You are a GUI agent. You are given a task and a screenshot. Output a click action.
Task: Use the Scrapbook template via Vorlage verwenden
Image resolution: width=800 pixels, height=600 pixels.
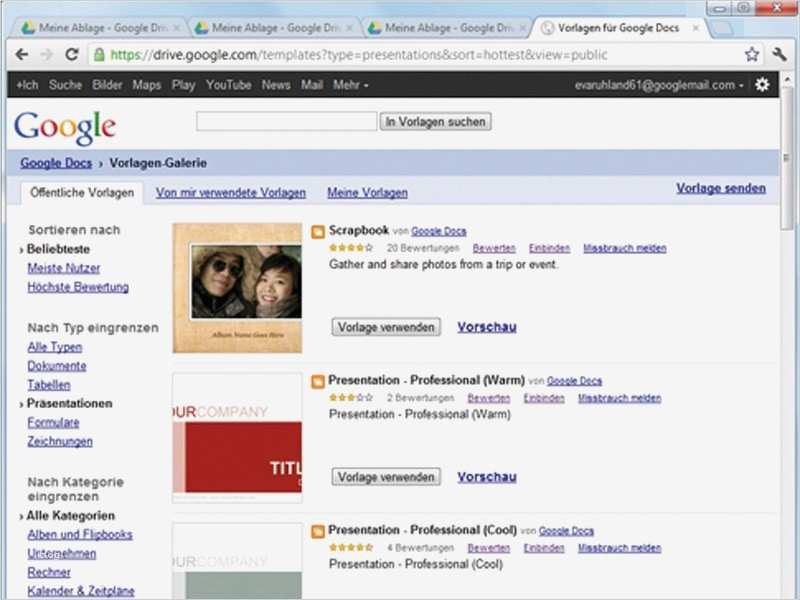(x=385, y=327)
